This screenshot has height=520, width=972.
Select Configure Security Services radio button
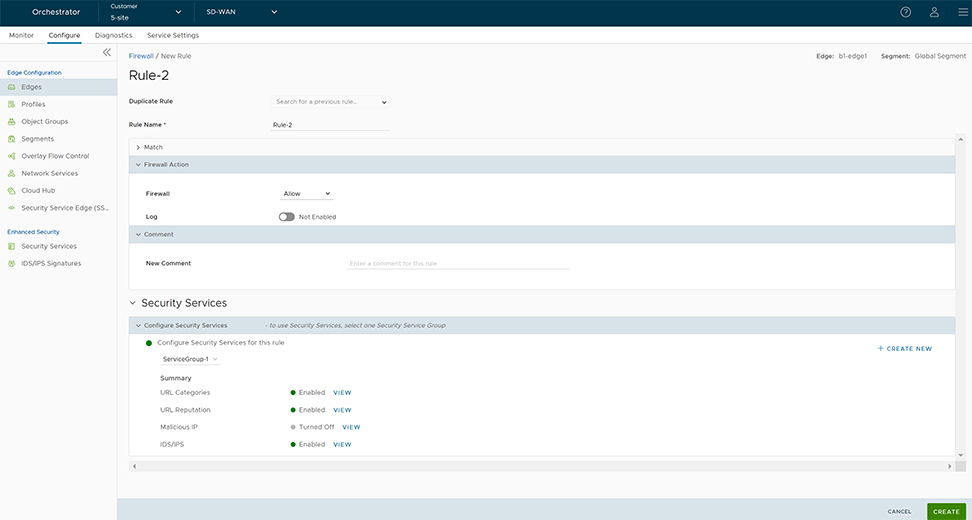[149, 343]
